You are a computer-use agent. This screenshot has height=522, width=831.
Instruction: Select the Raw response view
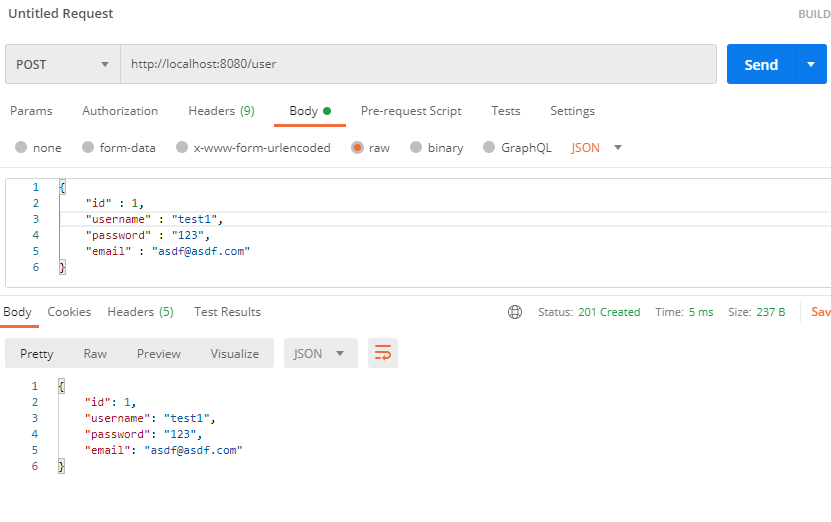(95, 353)
